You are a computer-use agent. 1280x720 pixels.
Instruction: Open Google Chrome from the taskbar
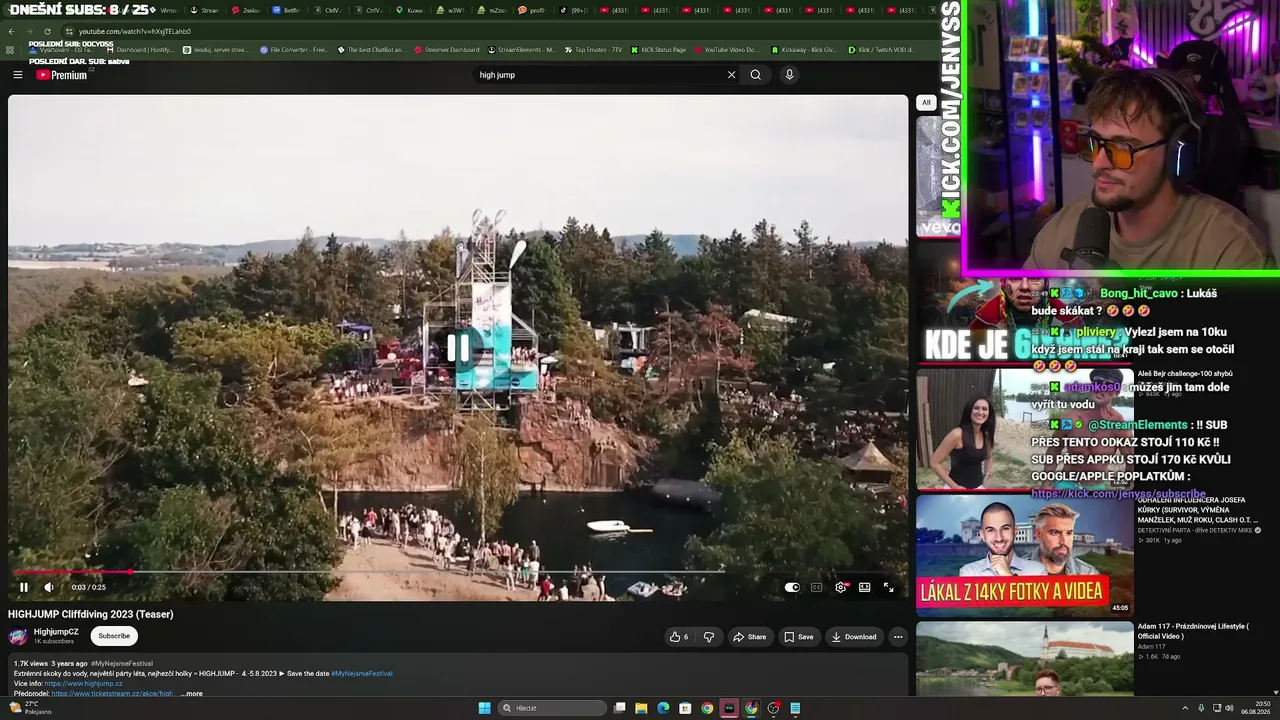click(x=707, y=708)
